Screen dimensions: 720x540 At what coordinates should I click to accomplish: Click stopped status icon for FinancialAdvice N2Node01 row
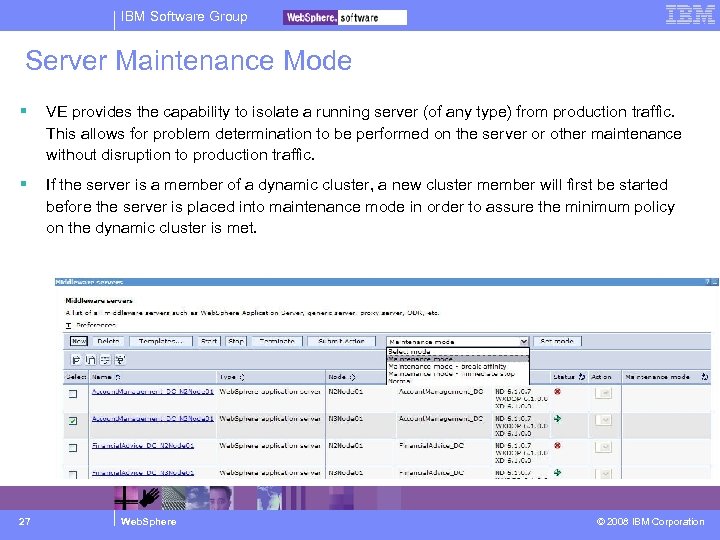557,445
